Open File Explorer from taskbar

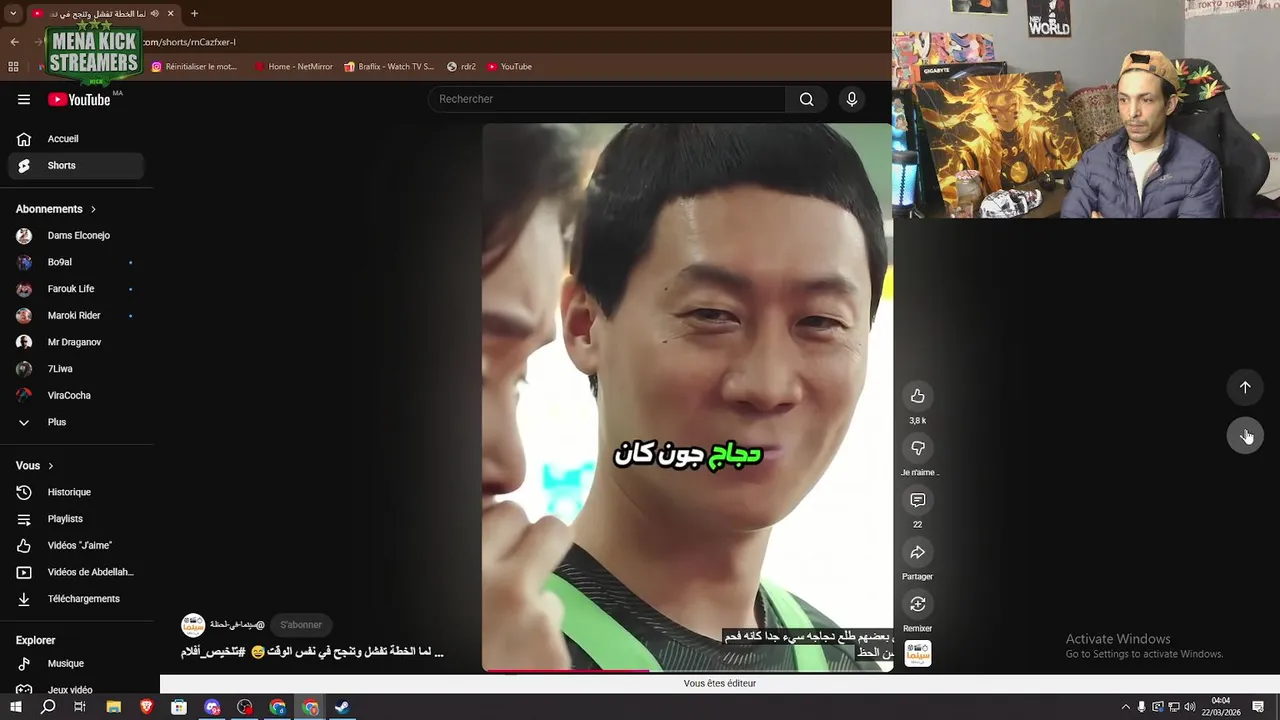[x=114, y=707]
